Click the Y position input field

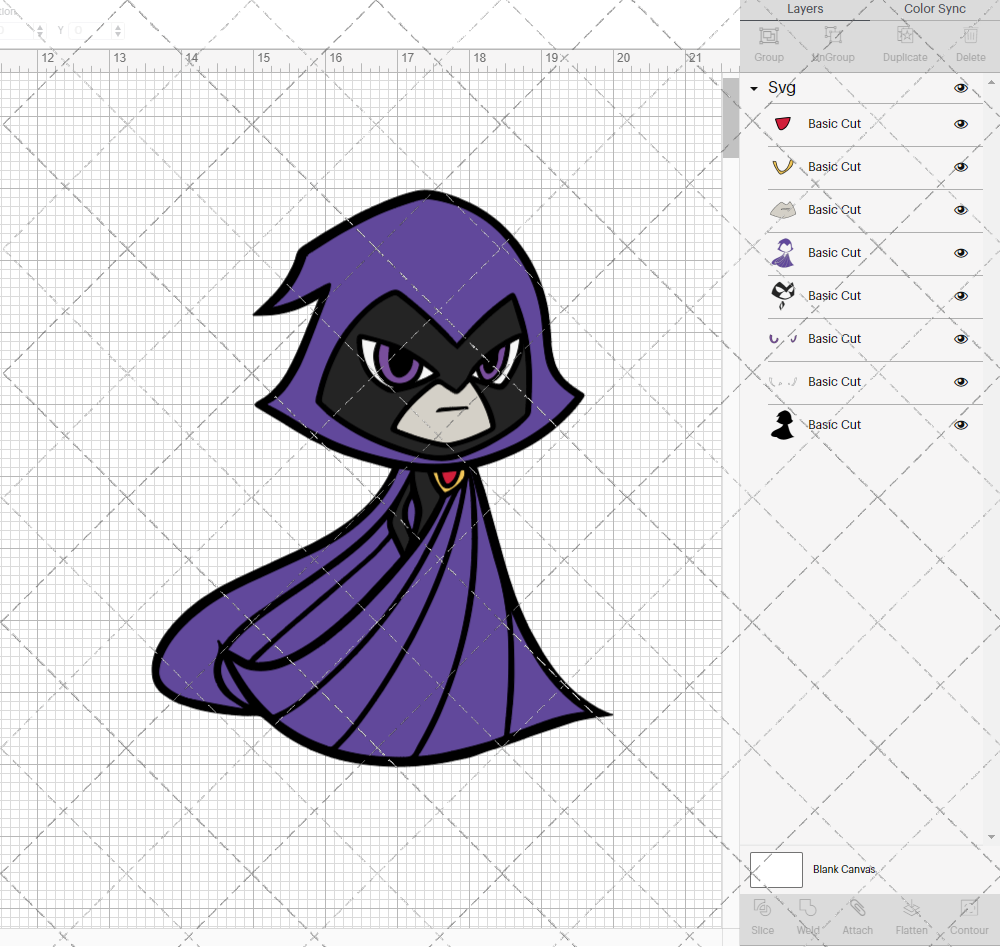(x=91, y=30)
